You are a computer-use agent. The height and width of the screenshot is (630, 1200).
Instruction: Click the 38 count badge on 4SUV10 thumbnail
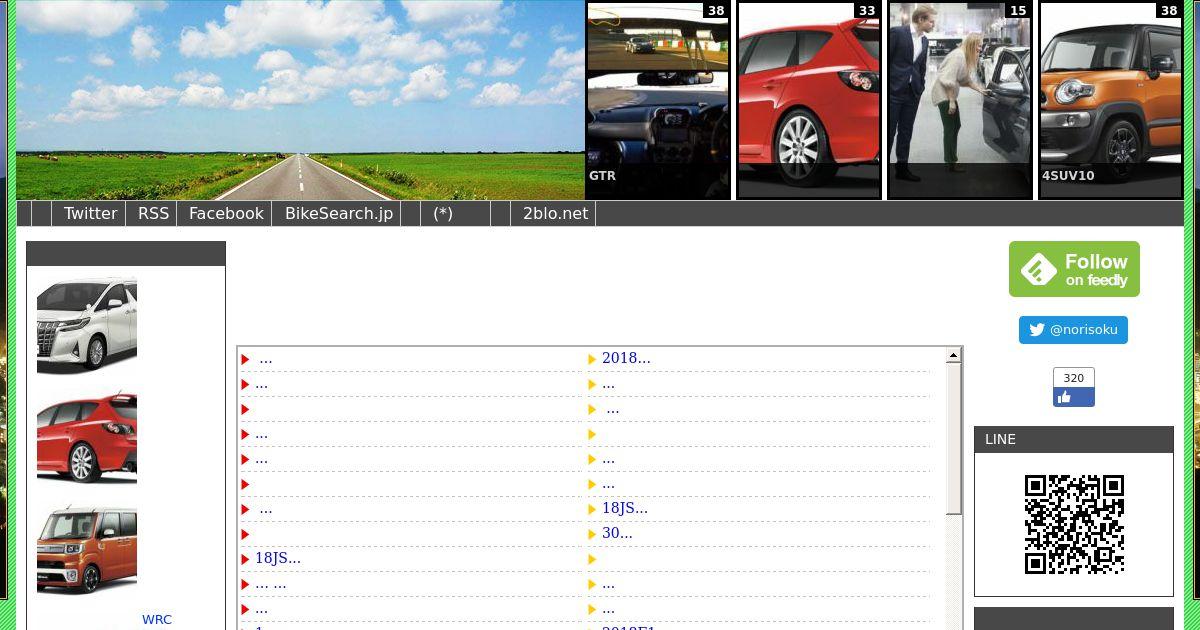(x=1169, y=11)
